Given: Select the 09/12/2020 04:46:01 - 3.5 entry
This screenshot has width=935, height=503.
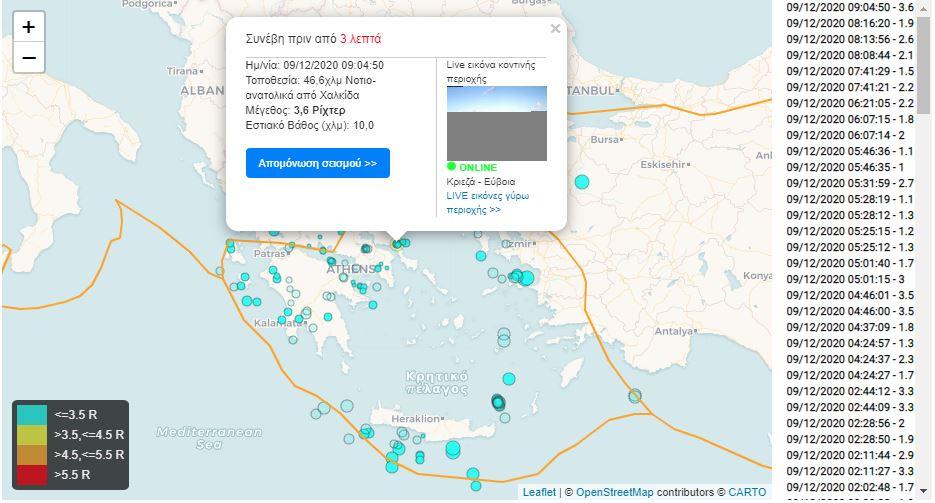Looking at the screenshot, I should click(x=850, y=295).
